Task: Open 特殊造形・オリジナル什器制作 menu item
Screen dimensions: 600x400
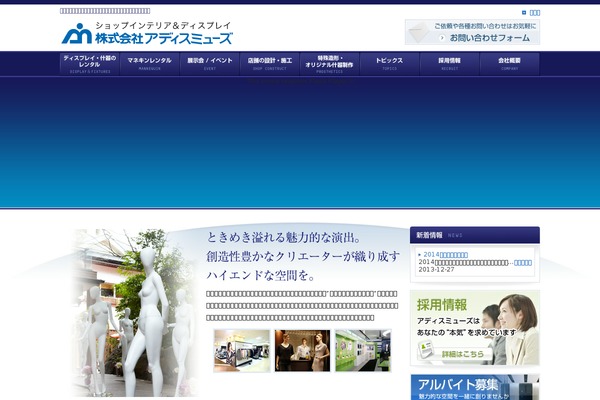Action: point(329,64)
